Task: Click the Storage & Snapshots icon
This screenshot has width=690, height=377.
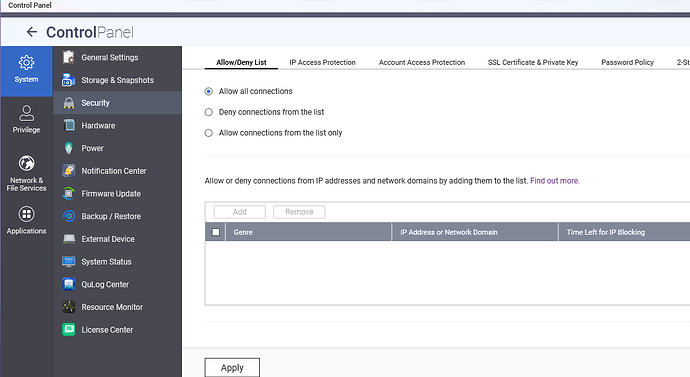Action: 69,80
